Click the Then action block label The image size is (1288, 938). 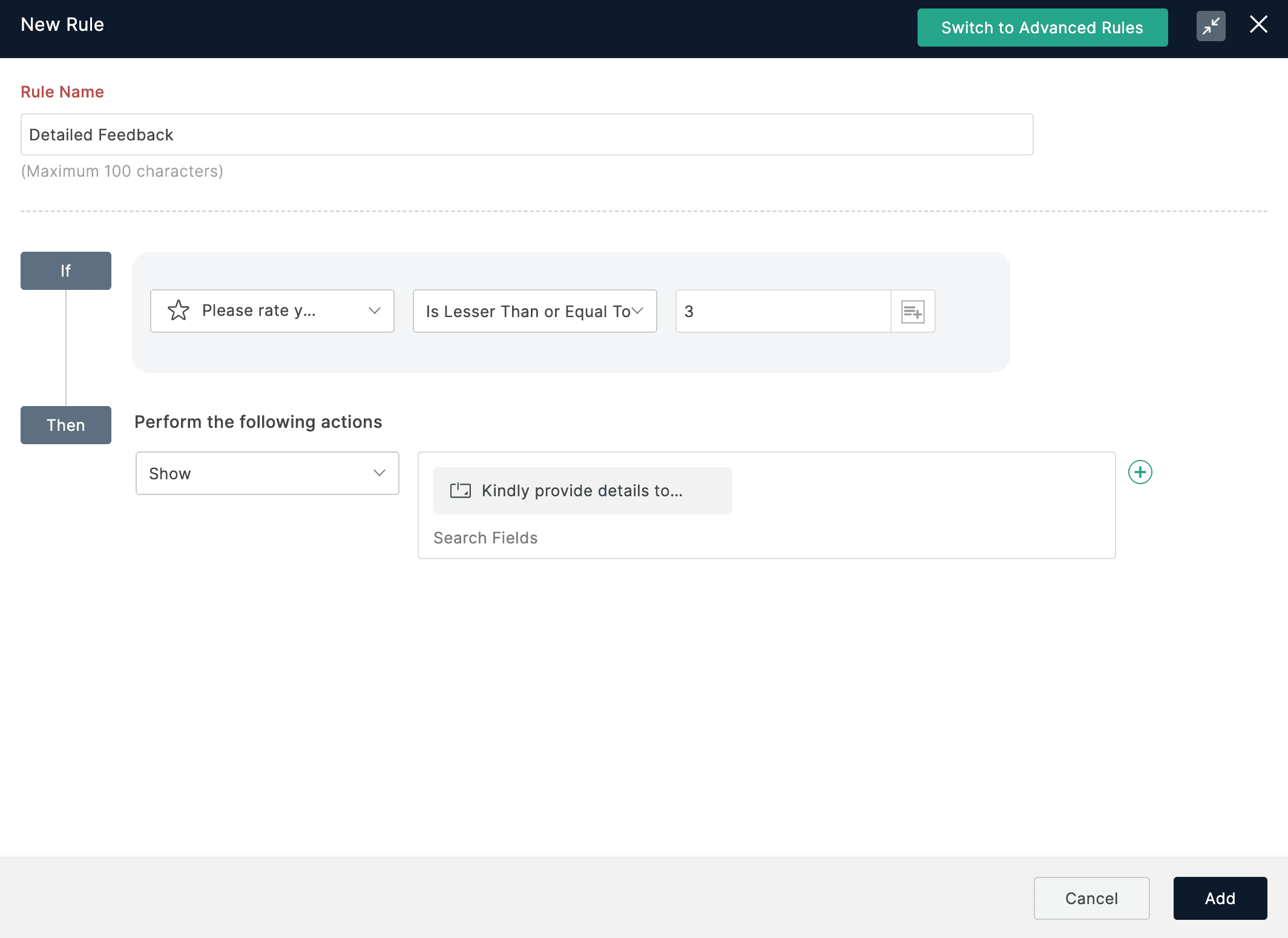(x=66, y=425)
